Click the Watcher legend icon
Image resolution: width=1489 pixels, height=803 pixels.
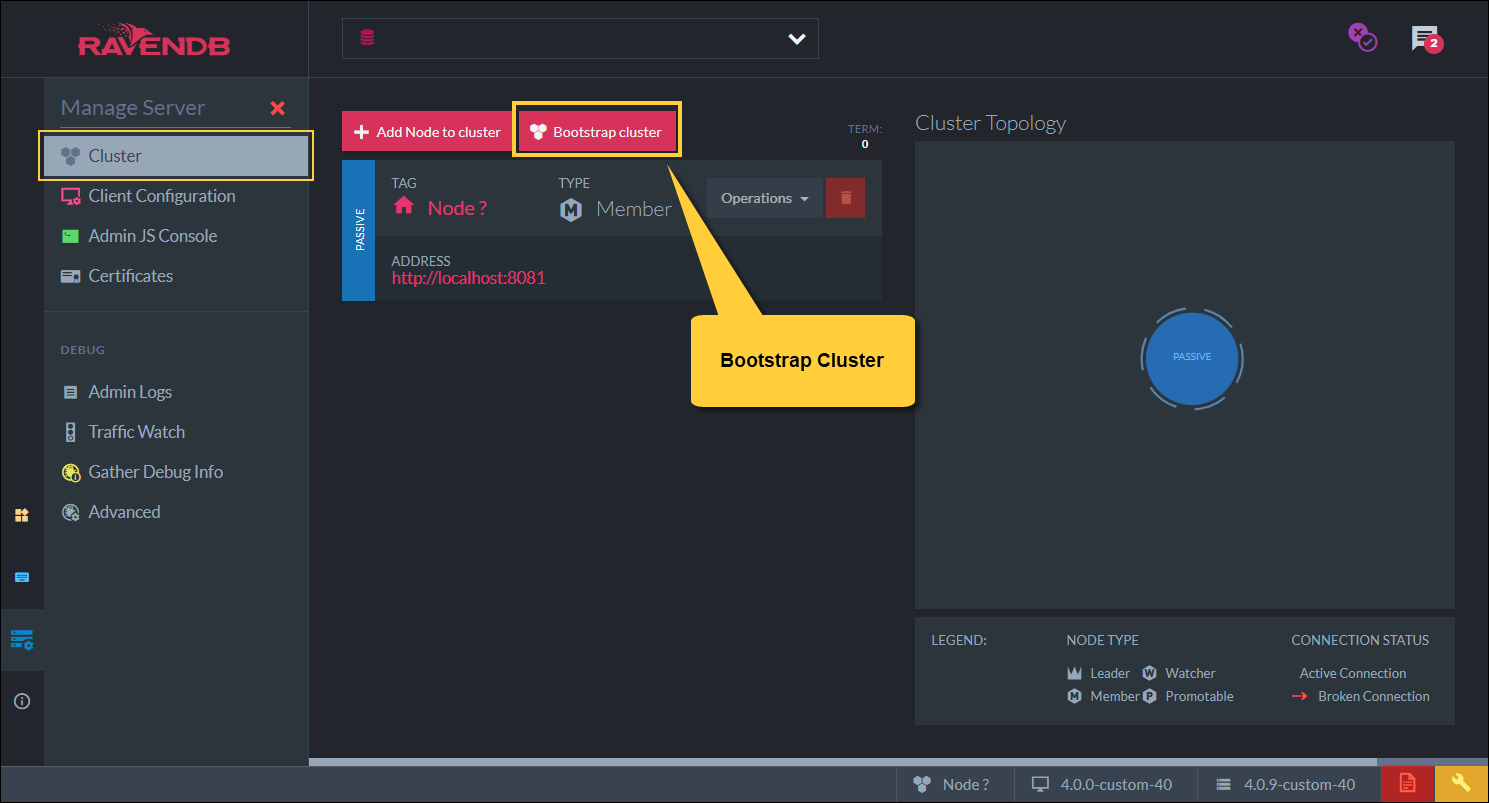(1149, 673)
